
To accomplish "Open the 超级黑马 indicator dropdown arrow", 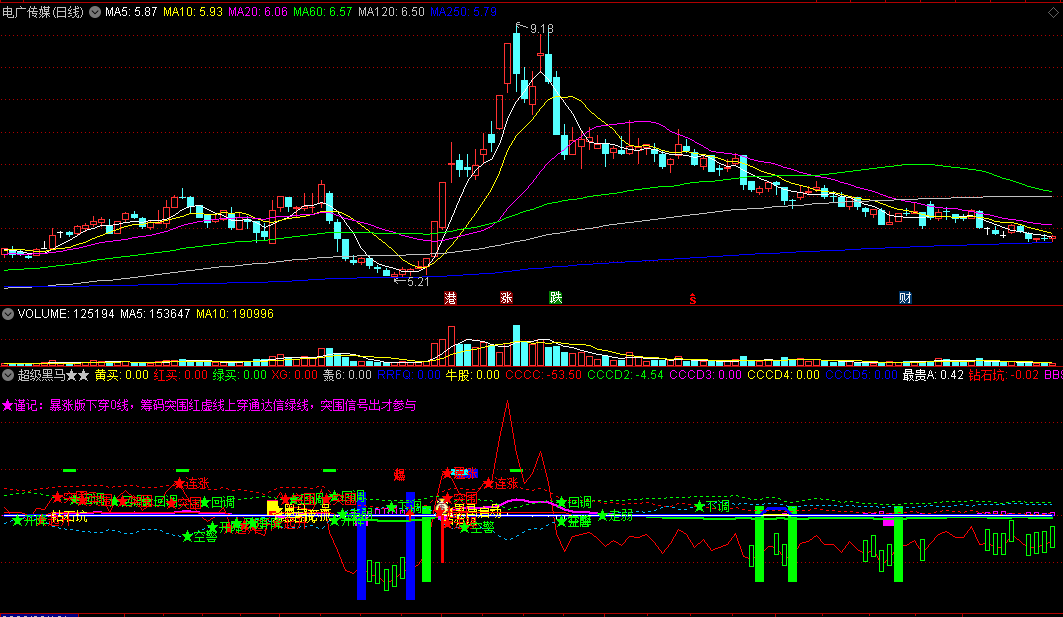I will click(8, 375).
